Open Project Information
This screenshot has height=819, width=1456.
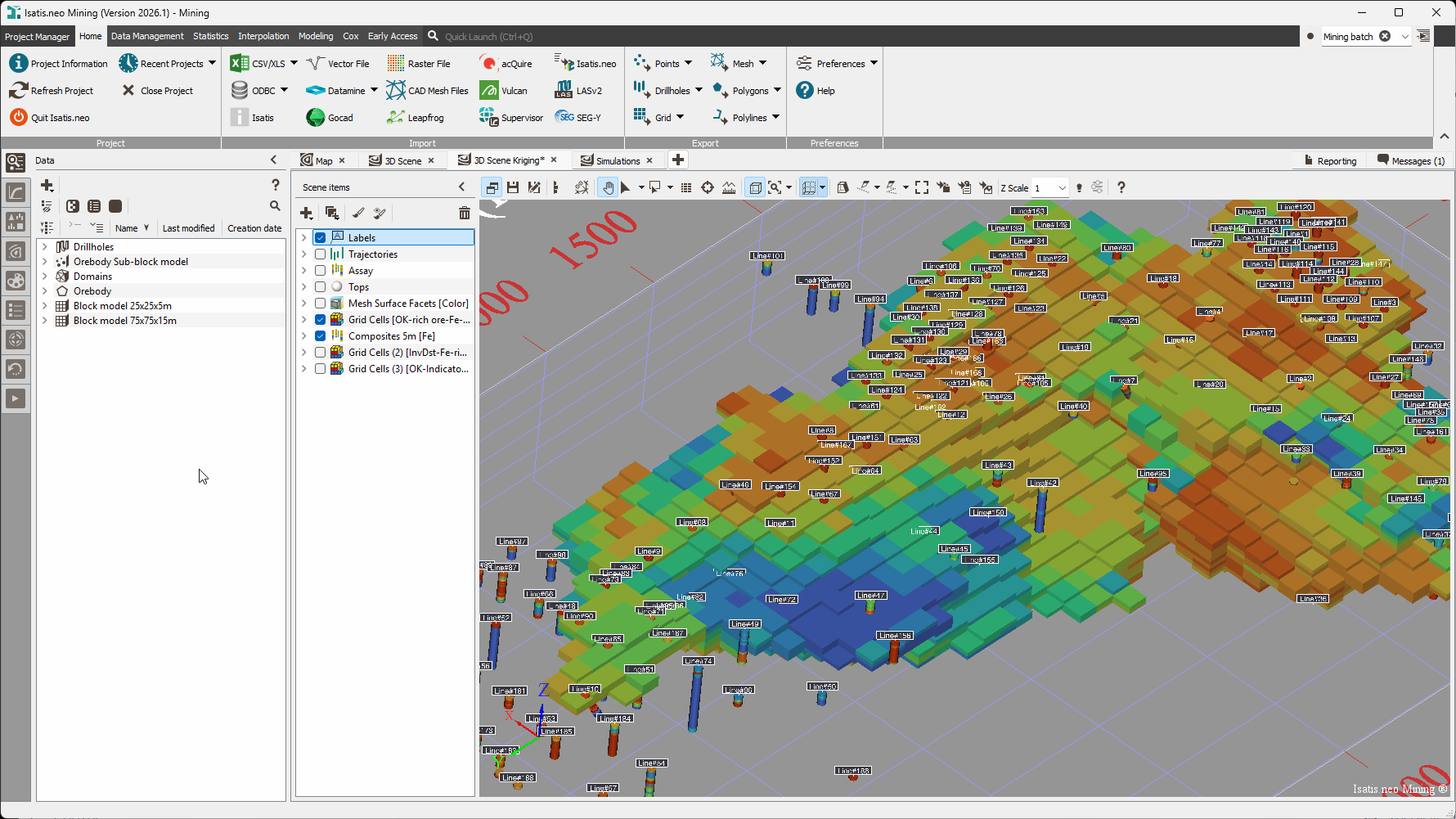(58, 64)
